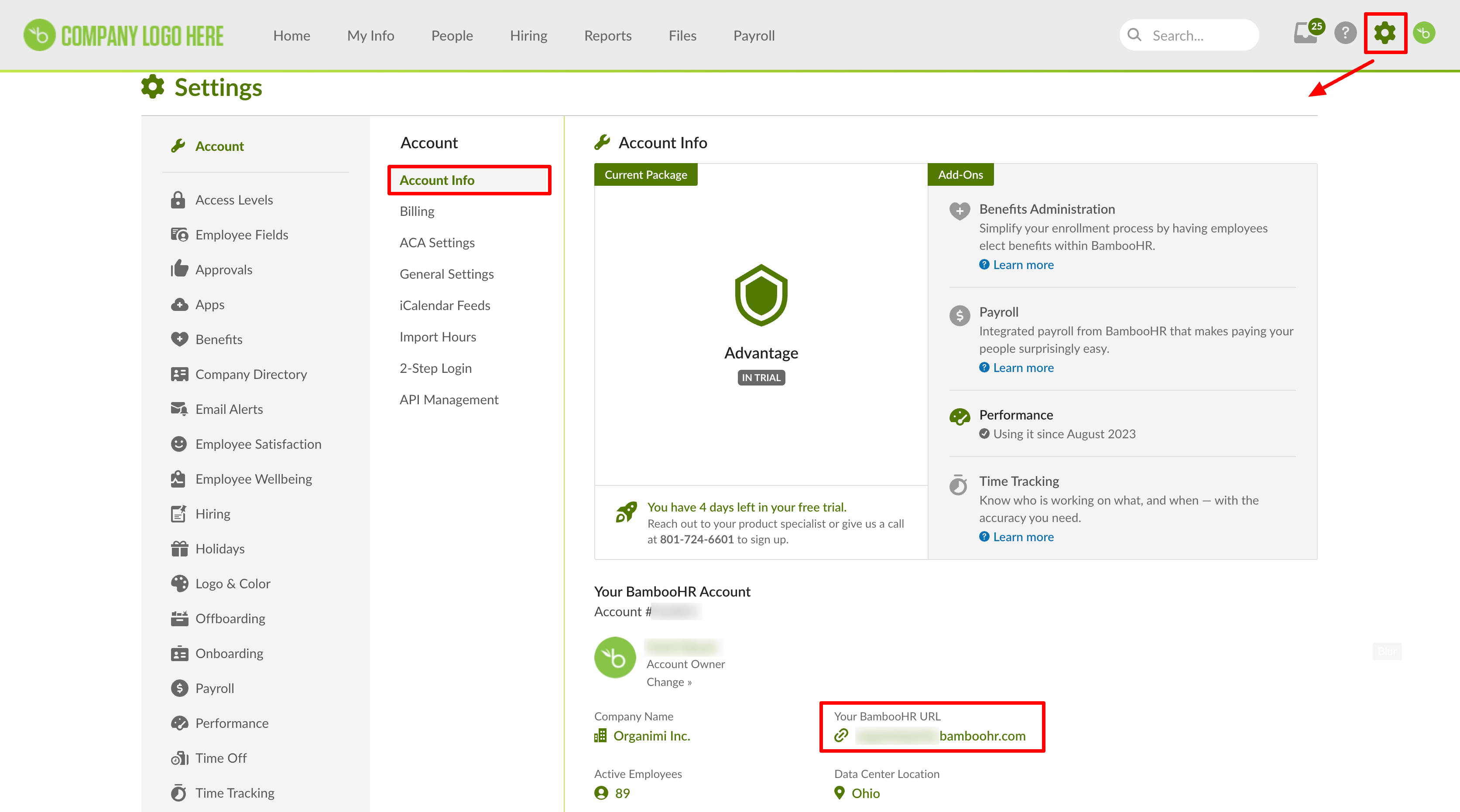Open the settings gear icon
The image size is (1460, 812).
tap(1385, 33)
